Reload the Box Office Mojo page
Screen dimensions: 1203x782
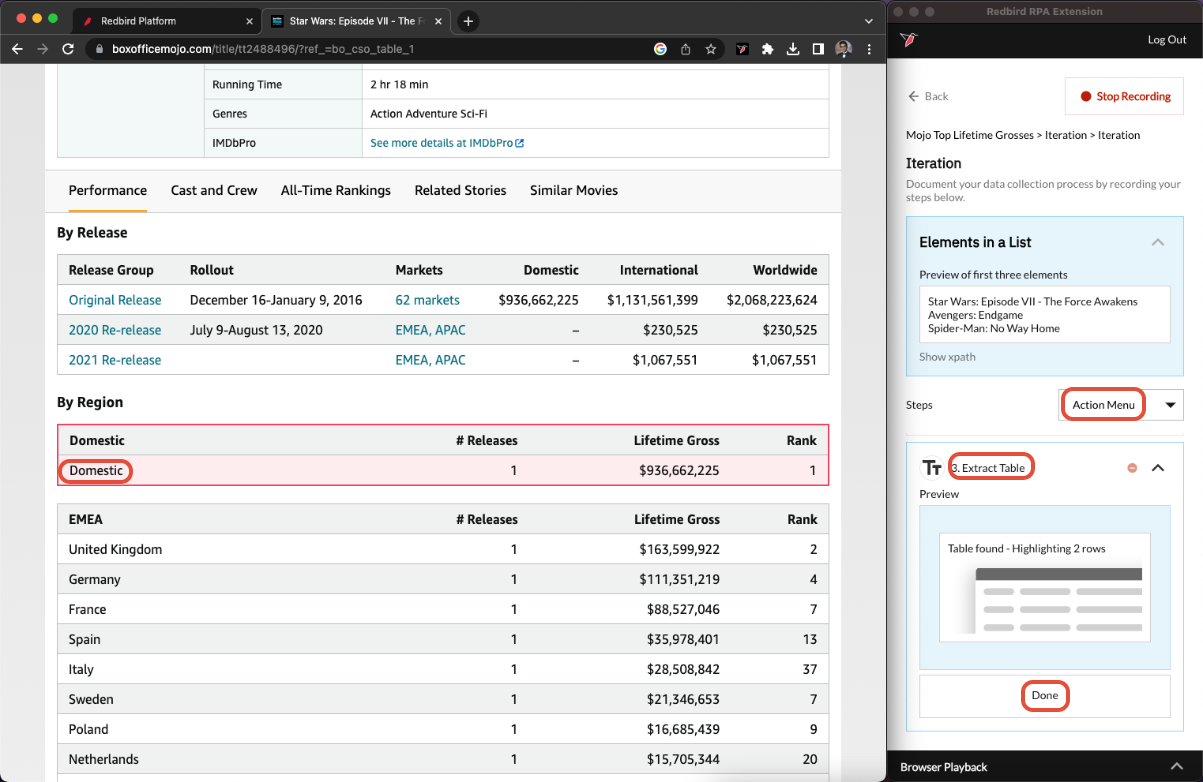click(68, 48)
